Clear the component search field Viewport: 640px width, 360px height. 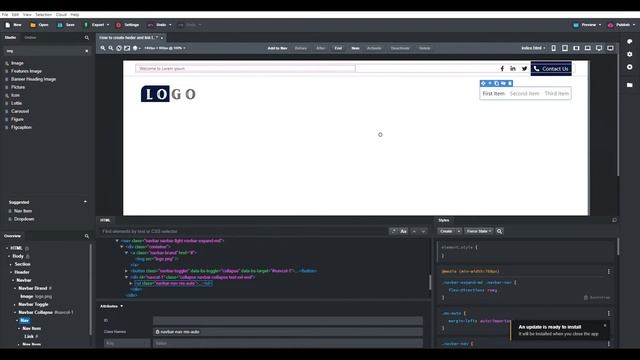click(87, 51)
